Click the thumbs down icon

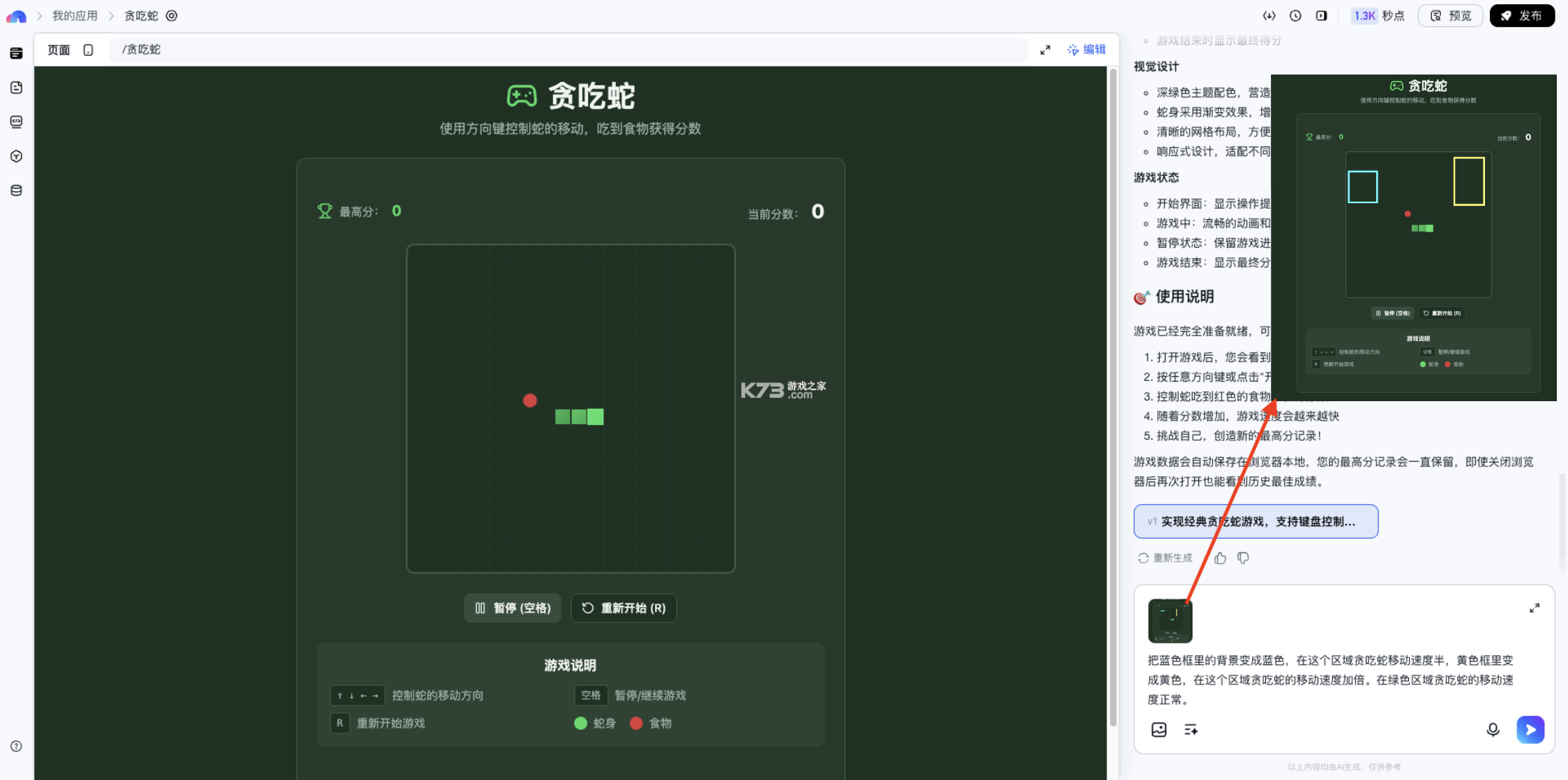point(1243,557)
